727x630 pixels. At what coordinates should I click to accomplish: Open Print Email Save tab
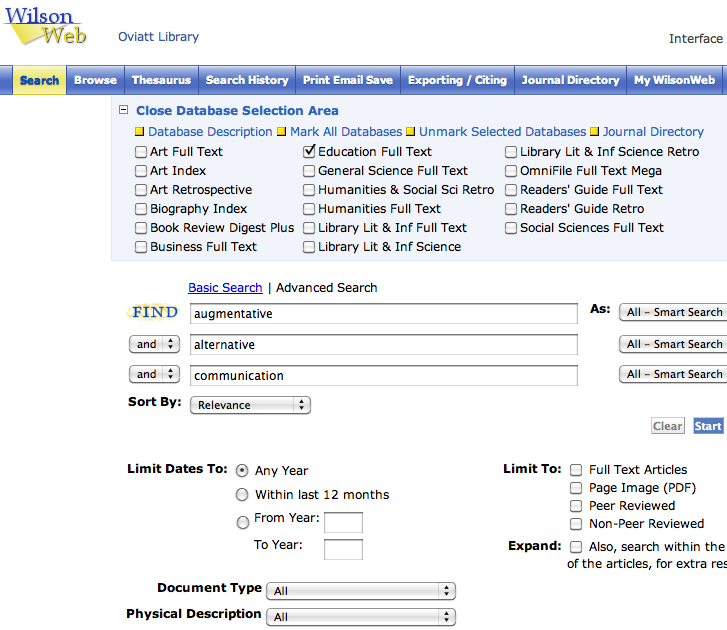348,80
